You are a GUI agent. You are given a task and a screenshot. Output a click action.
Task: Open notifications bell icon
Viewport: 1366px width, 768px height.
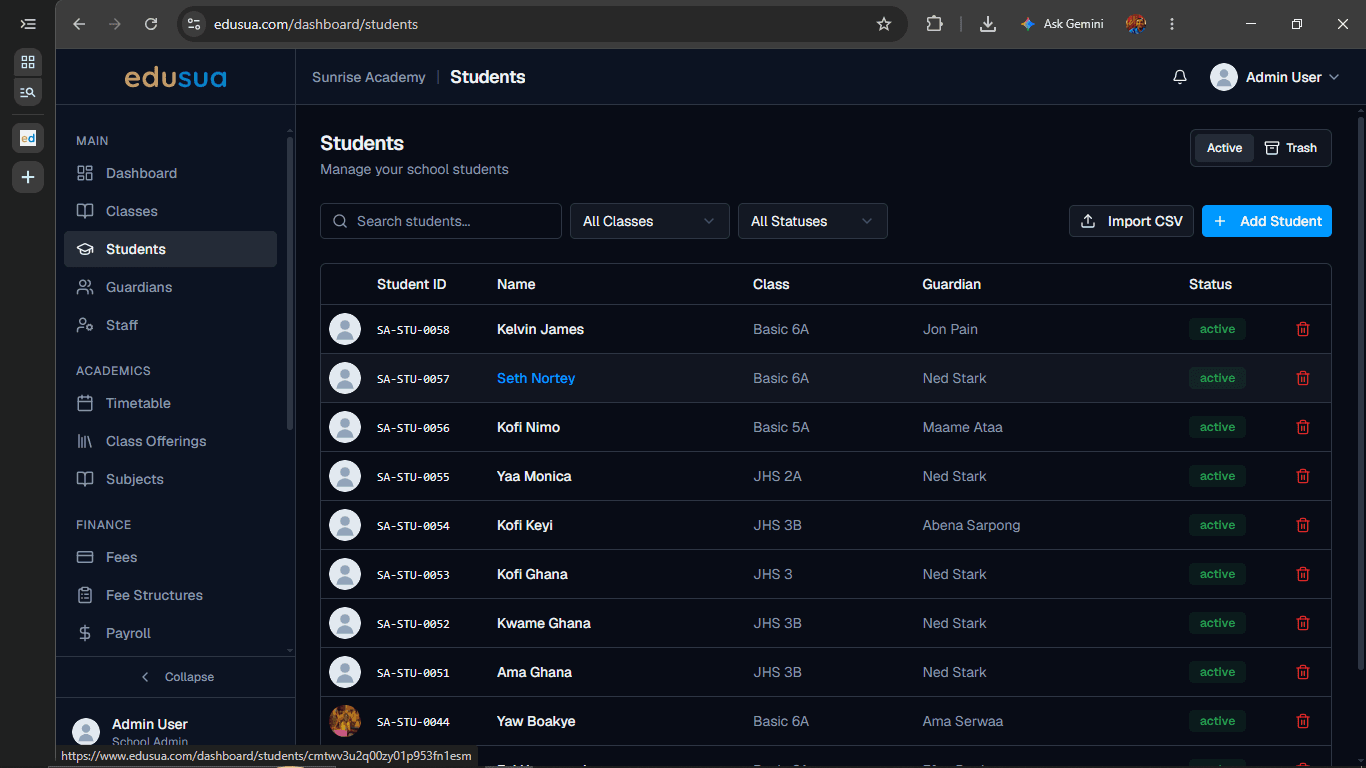[1180, 77]
